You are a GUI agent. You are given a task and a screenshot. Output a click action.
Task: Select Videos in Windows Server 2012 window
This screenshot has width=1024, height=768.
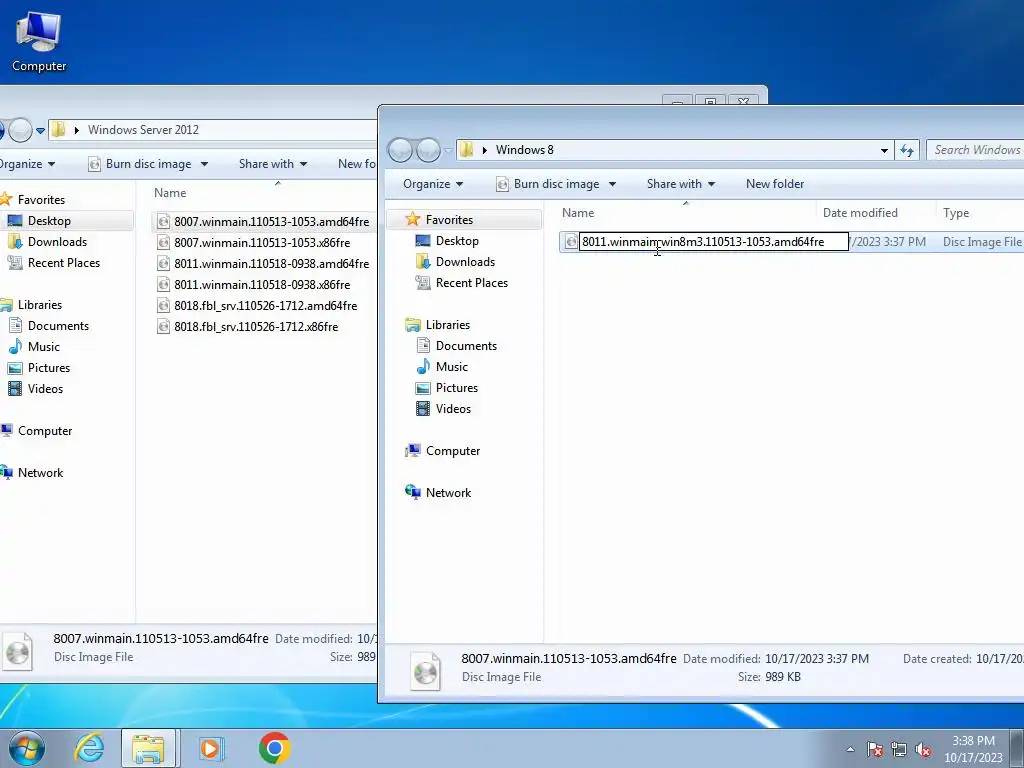point(45,389)
